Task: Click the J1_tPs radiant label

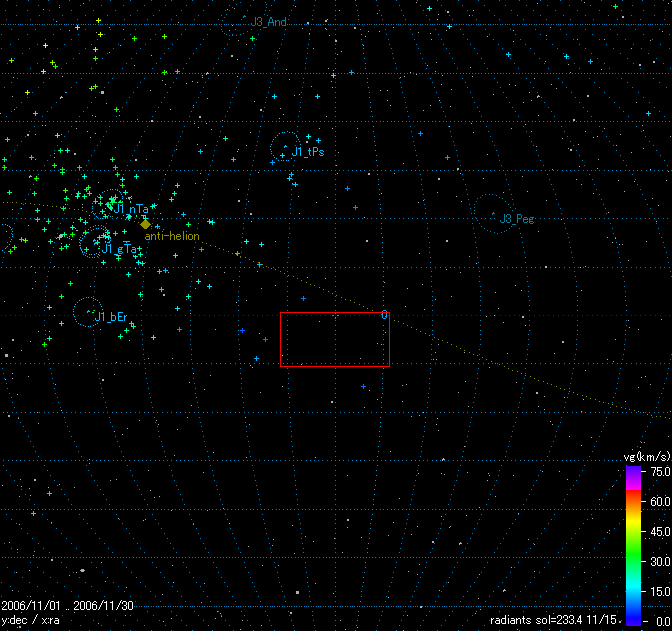Action: [308, 152]
